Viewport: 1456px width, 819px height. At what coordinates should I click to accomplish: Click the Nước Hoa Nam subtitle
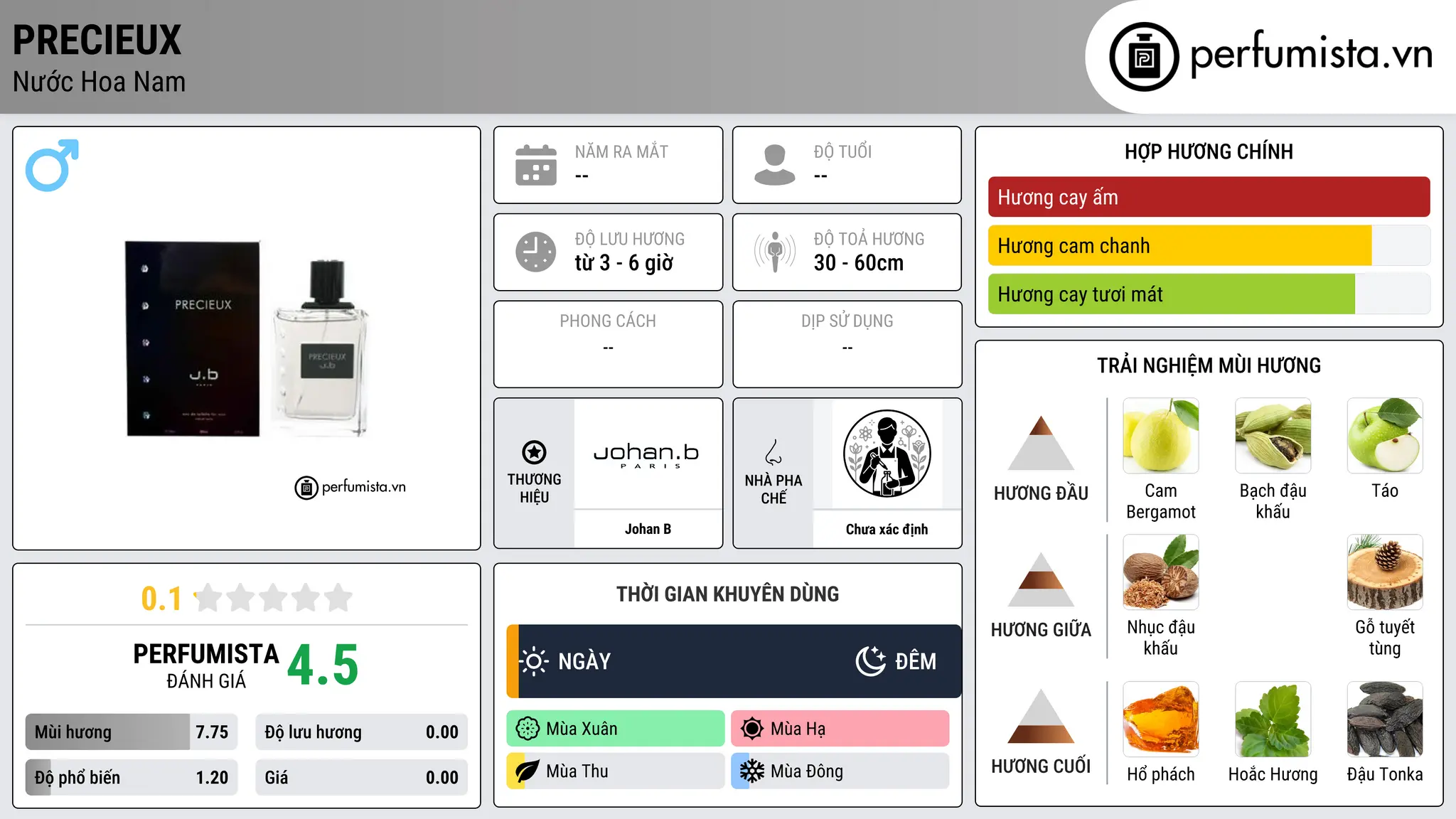point(100,82)
